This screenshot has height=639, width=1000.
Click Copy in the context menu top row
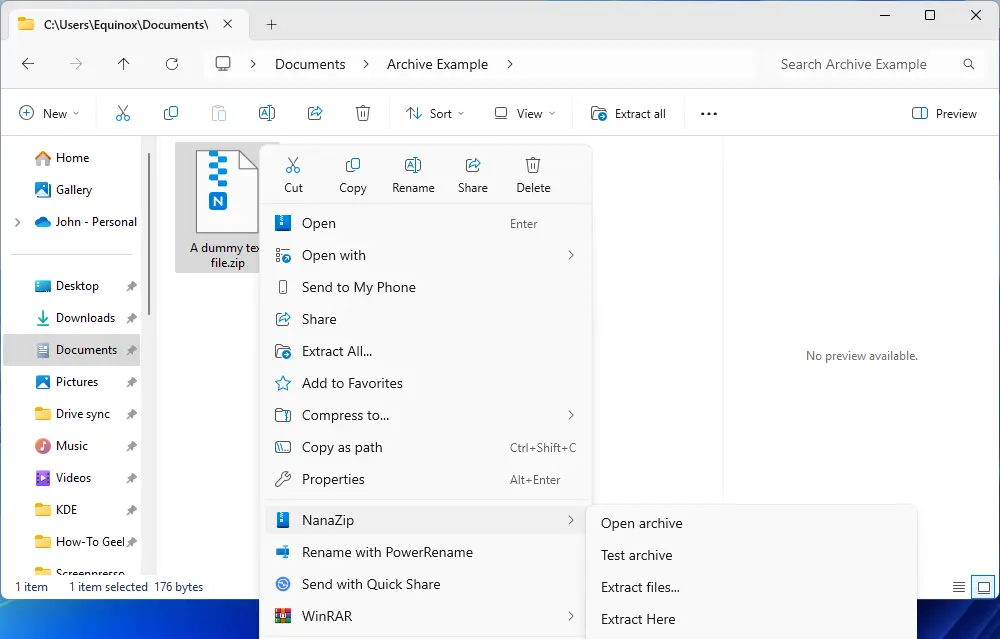353,175
